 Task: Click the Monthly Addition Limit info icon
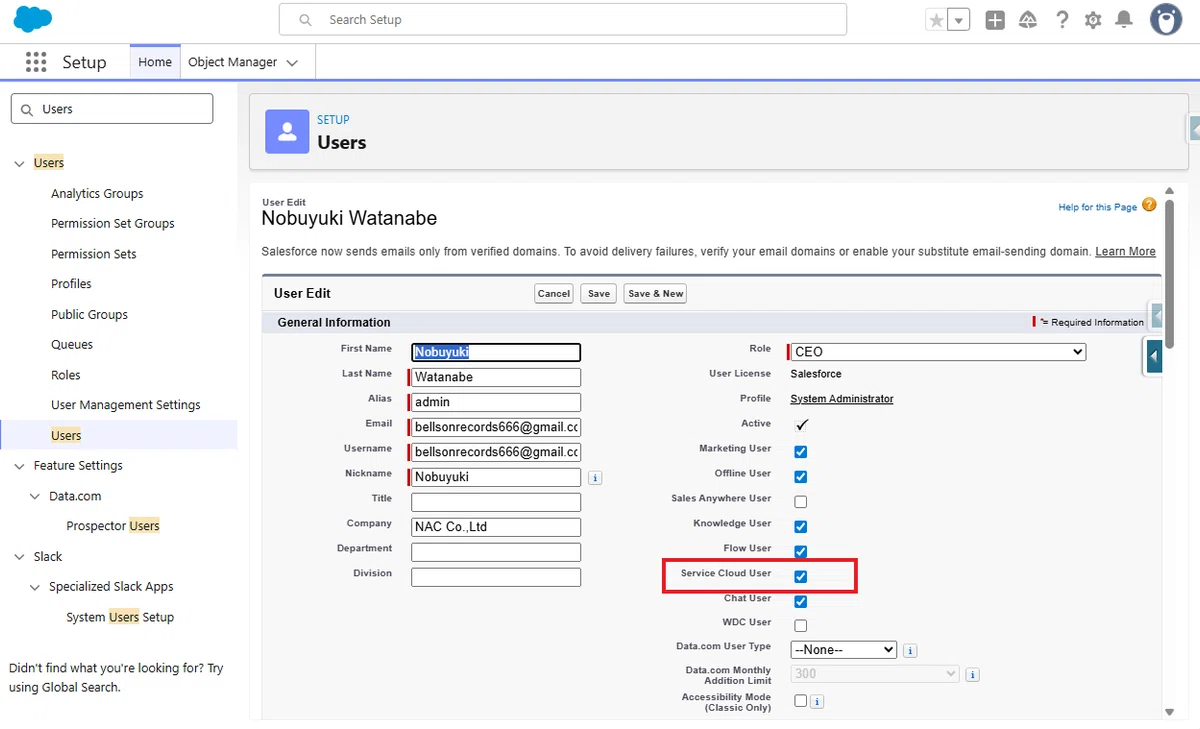[972, 675]
